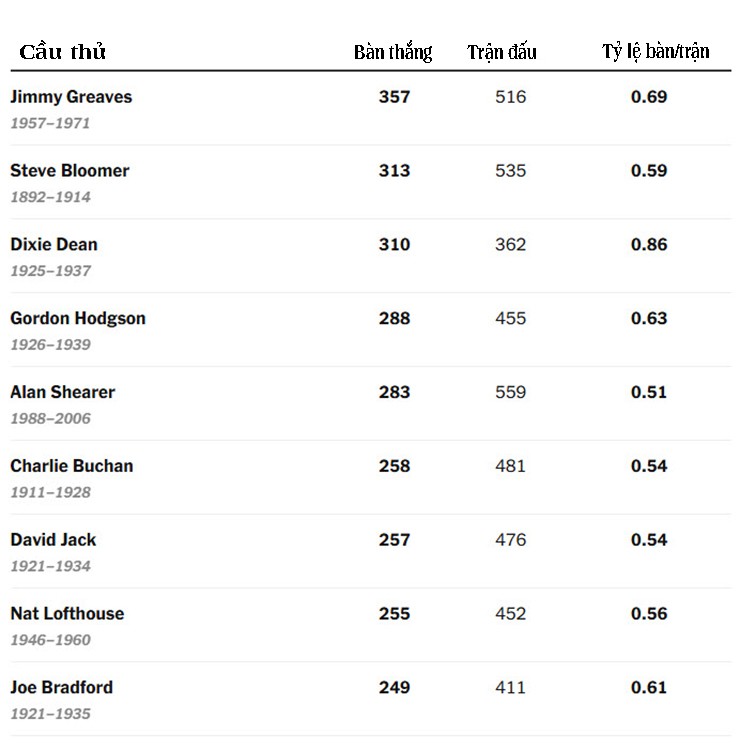Click the Steve Bloomer player name
This screenshot has width=740, height=749.
click(x=70, y=171)
